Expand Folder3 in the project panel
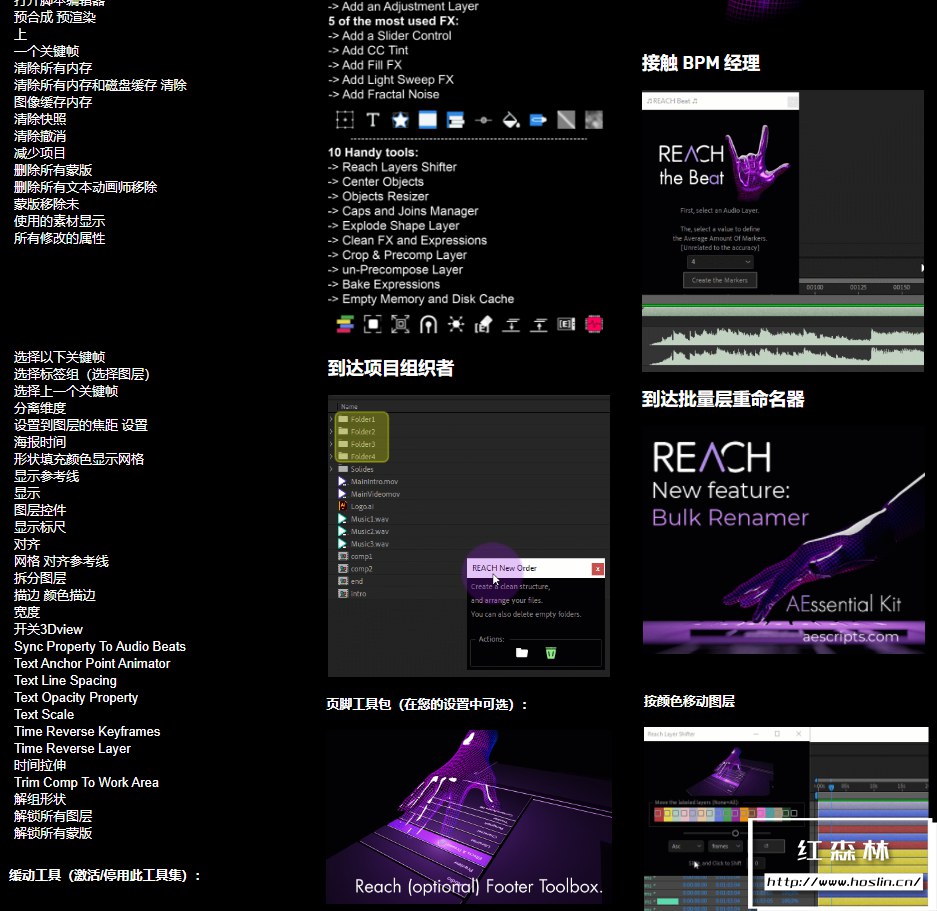 (x=332, y=444)
